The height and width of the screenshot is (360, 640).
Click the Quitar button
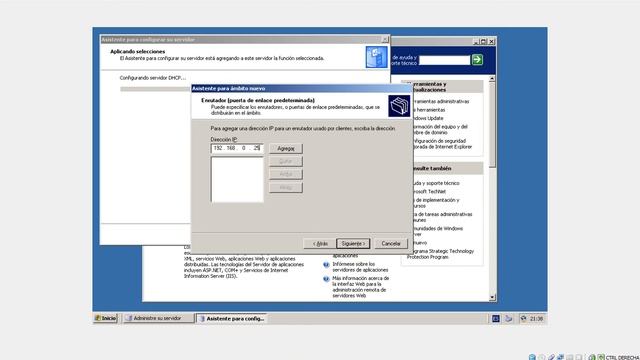[286, 161]
